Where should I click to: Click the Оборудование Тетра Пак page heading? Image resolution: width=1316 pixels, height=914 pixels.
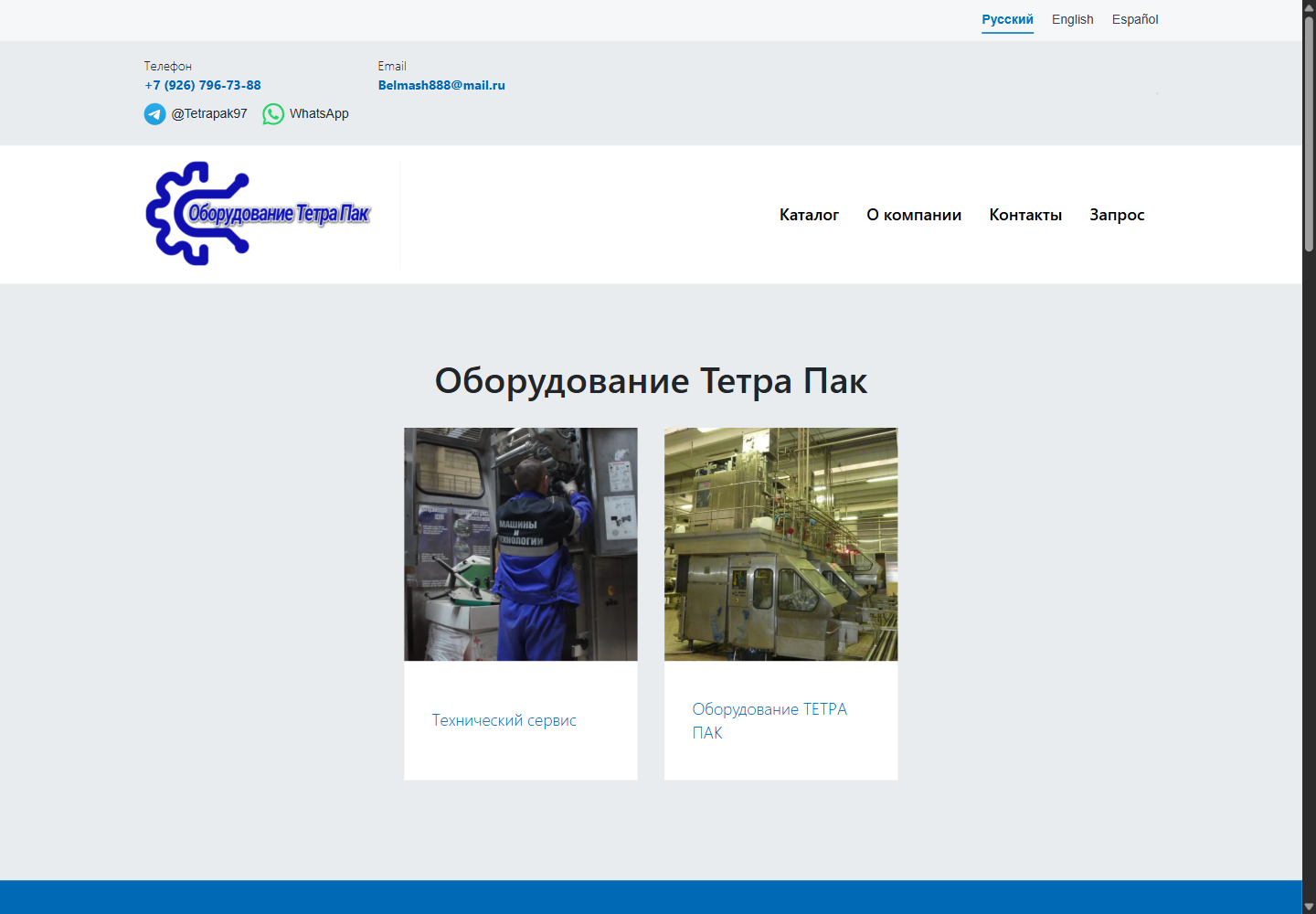(651, 381)
